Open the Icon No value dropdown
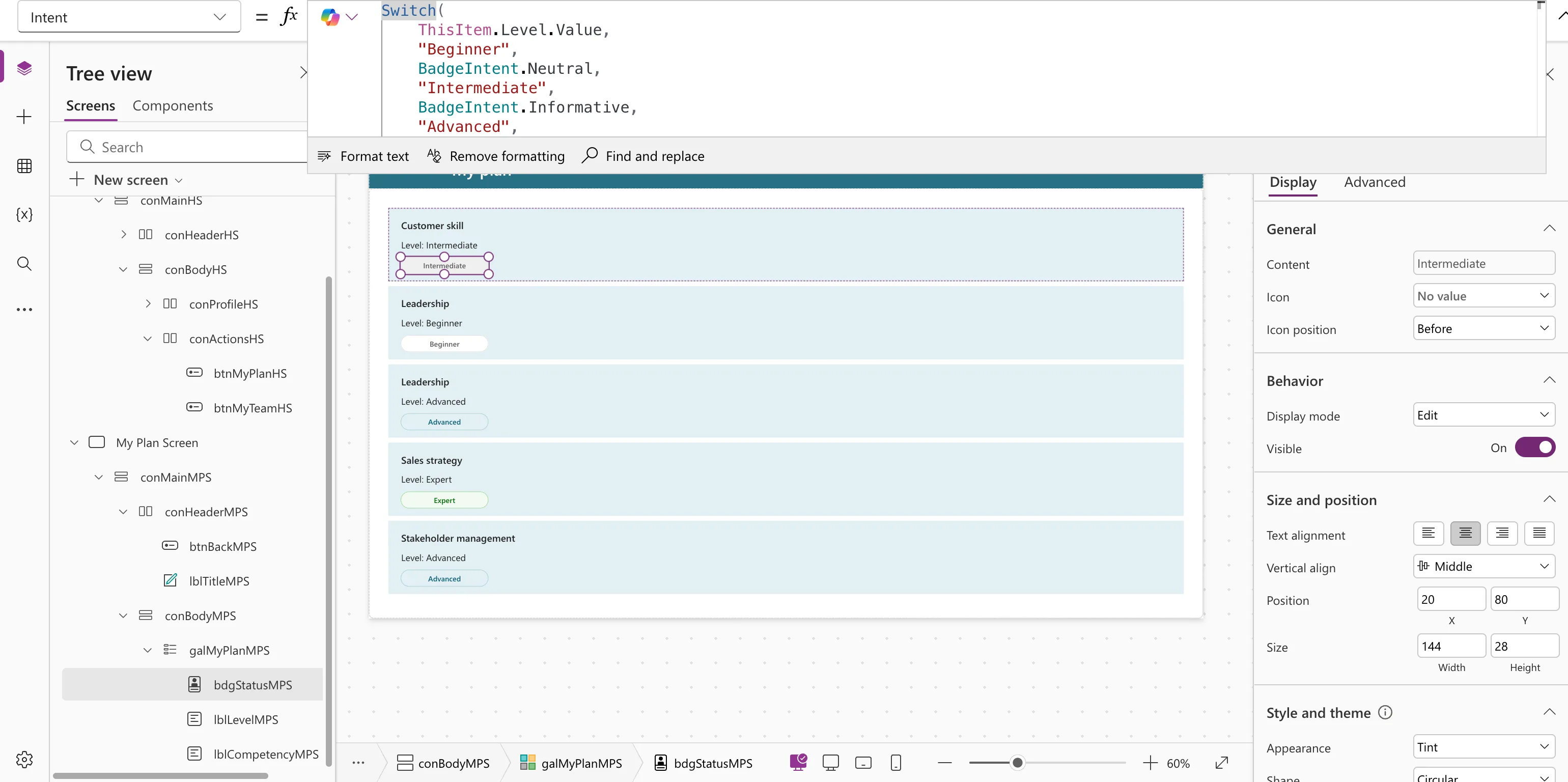This screenshot has height=782, width=1568. tap(1483, 296)
